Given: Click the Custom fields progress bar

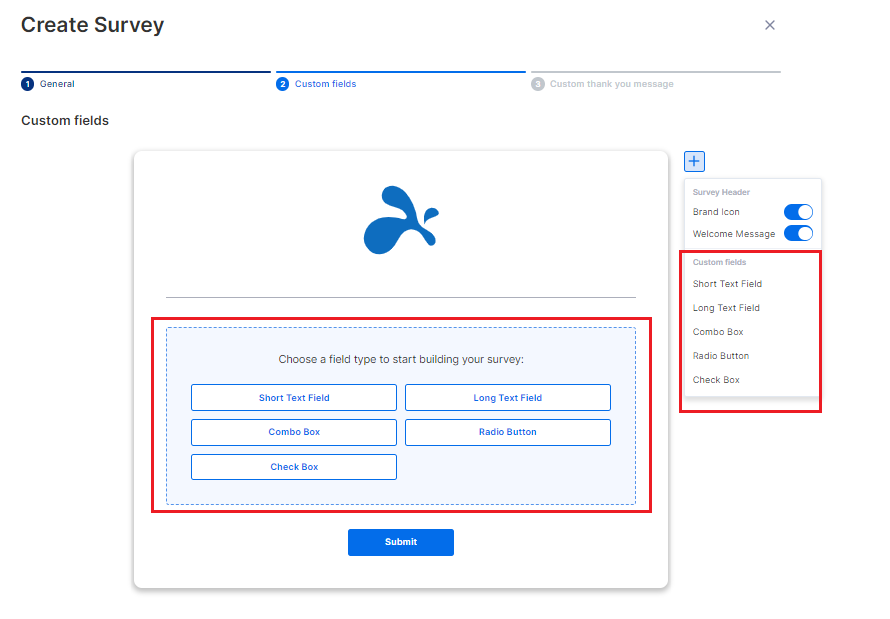Looking at the screenshot, I should (x=400, y=72).
